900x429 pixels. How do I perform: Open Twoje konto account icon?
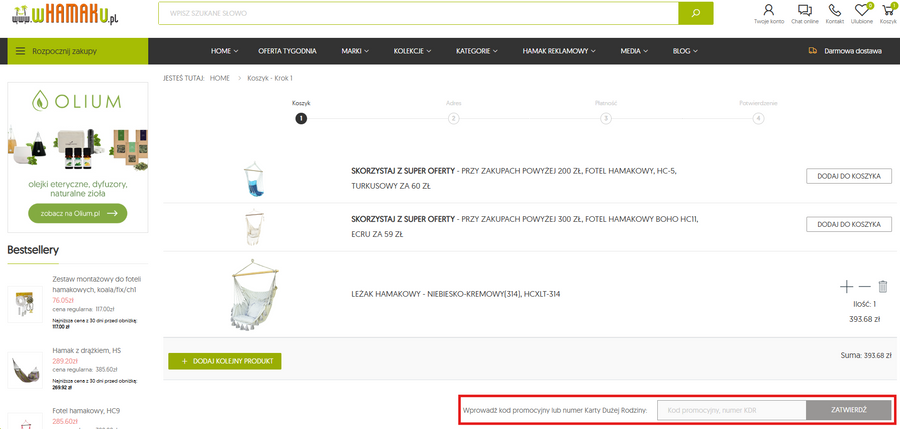(768, 11)
